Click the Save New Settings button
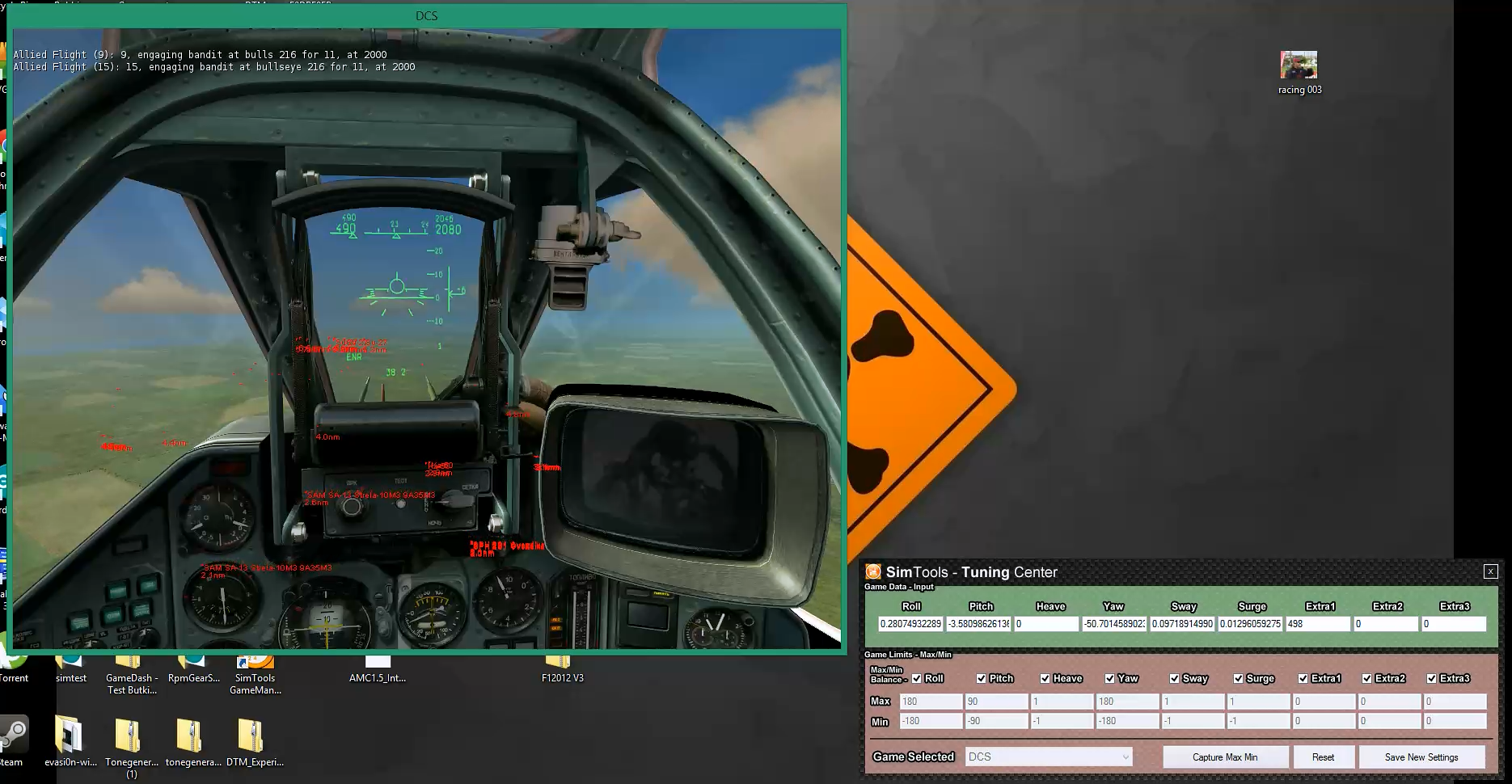The image size is (1512, 784). pyautogui.click(x=1421, y=757)
